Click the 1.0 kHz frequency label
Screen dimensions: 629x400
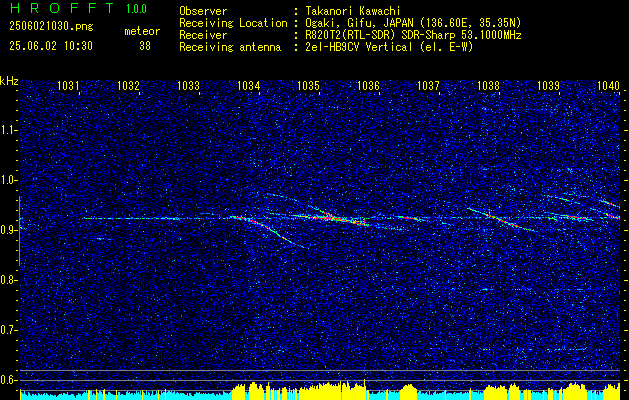[x=8, y=180]
